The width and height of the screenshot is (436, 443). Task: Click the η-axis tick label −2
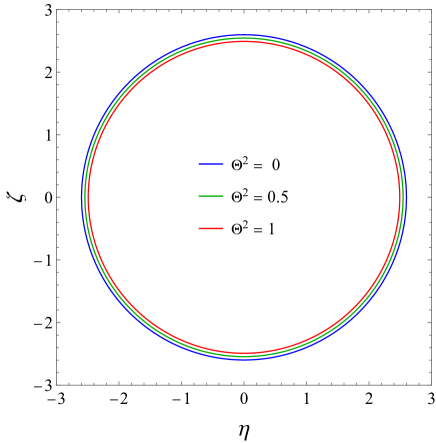point(119,399)
